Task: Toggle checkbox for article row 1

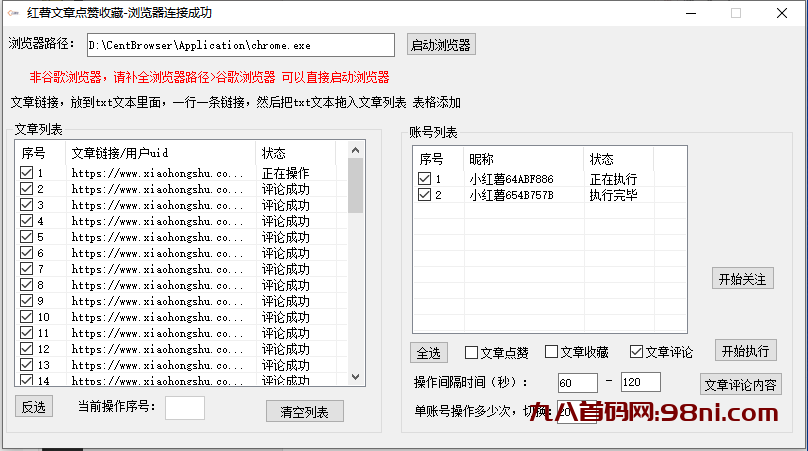Action: pos(26,173)
